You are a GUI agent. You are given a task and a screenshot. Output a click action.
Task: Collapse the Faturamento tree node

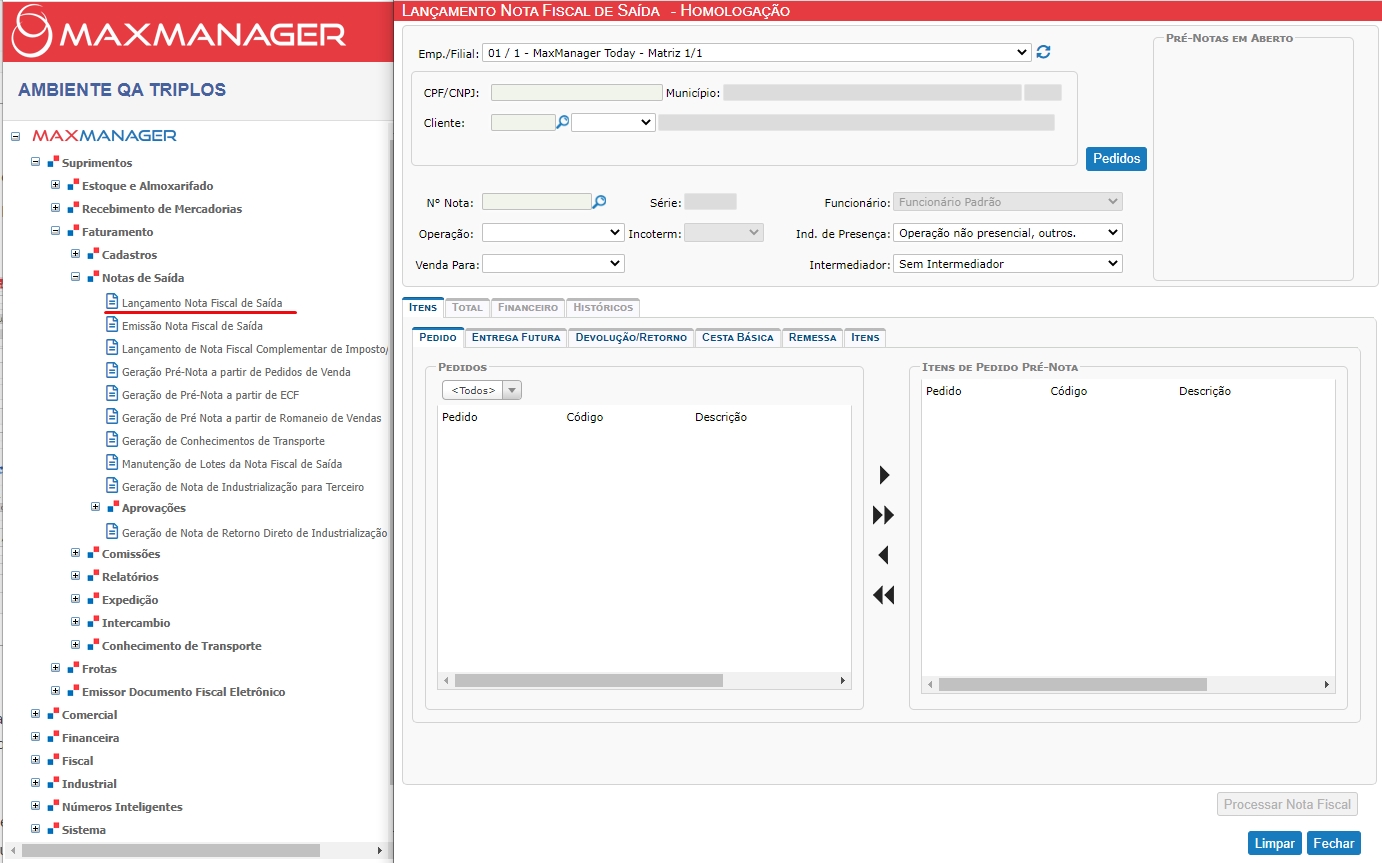(x=56, y=231)
